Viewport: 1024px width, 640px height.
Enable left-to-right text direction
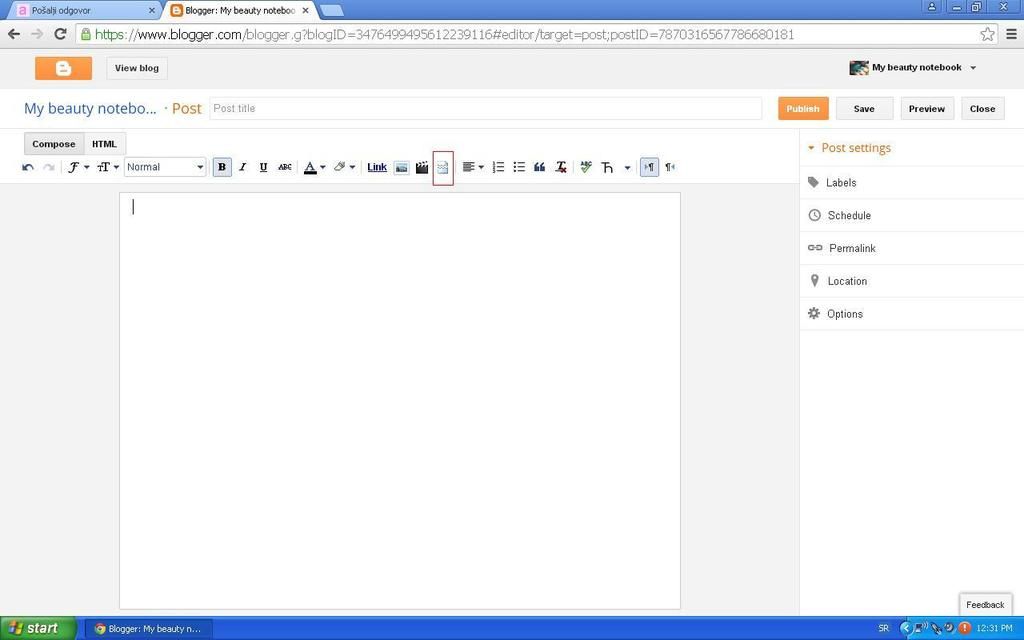pos(649,167)
